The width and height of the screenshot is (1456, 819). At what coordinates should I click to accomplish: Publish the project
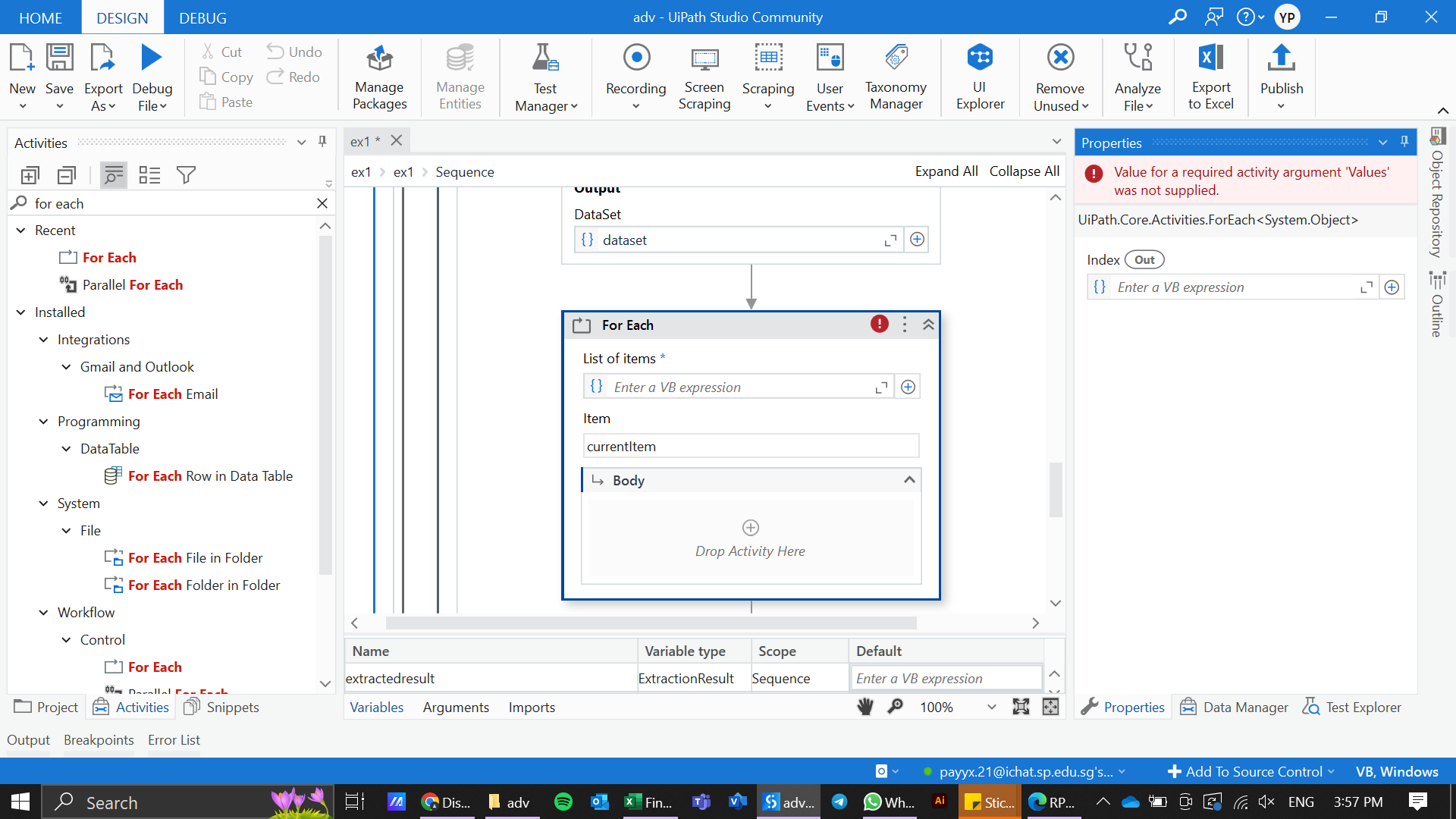[1282, 77]
